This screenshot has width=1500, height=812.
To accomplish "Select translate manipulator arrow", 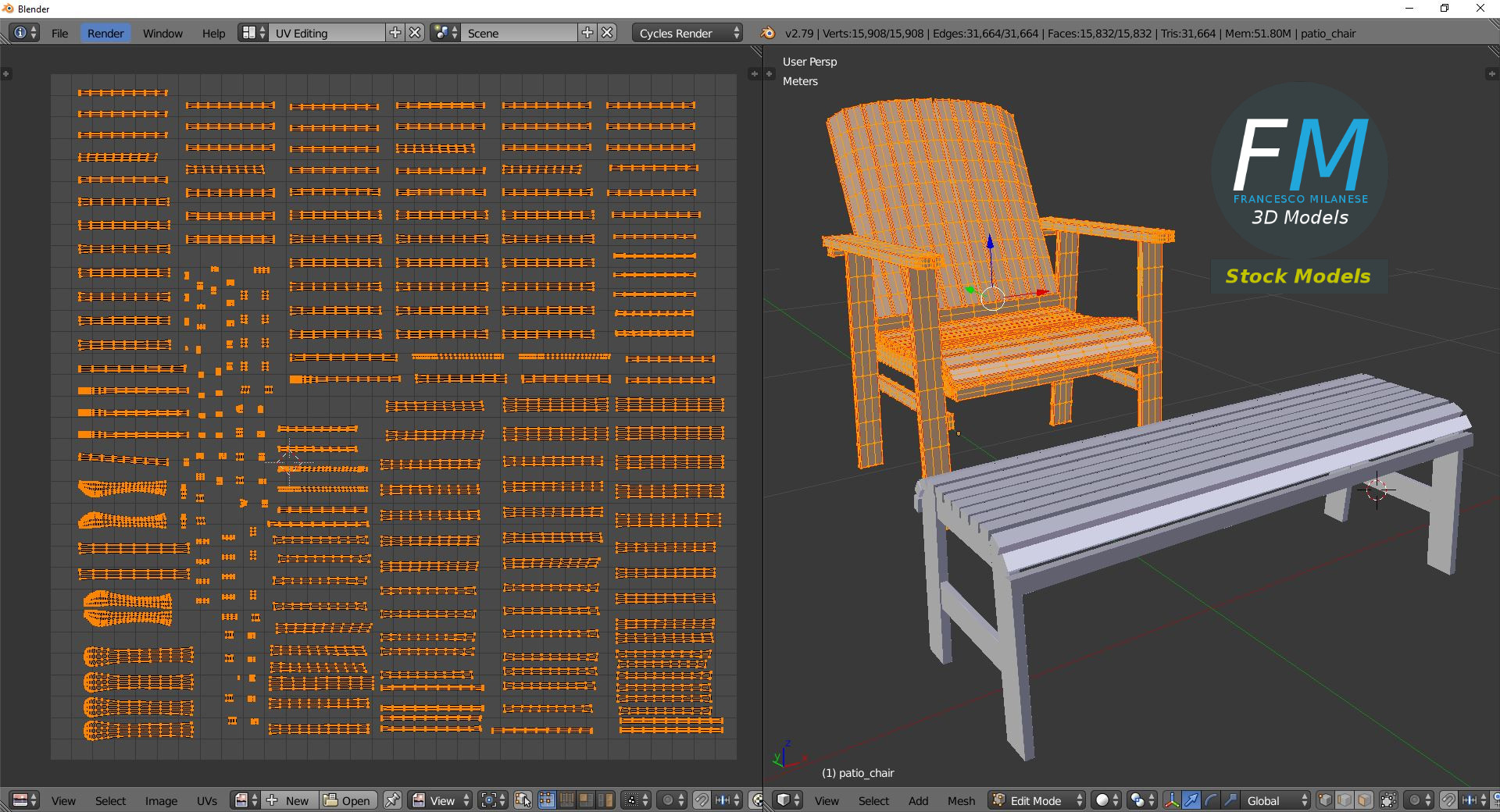I will [x=1191, y=800].
